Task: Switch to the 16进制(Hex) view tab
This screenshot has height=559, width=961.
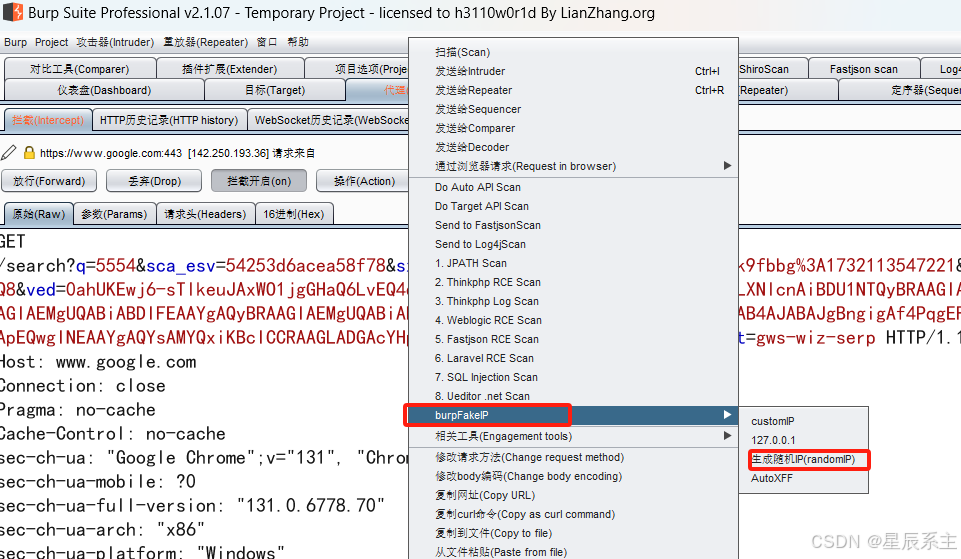Action: (x=294, y=214)
